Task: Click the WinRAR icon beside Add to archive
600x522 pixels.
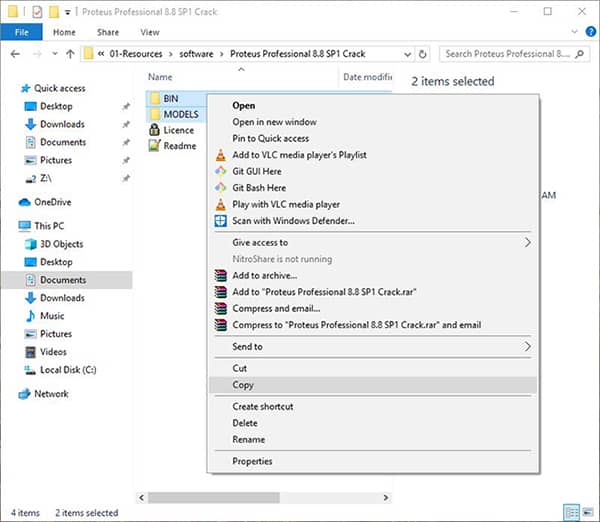Action: tap(221, 276)
